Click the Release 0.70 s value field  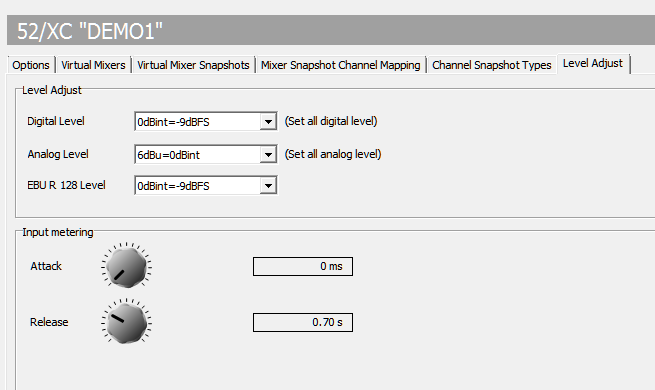coord(303,322)
